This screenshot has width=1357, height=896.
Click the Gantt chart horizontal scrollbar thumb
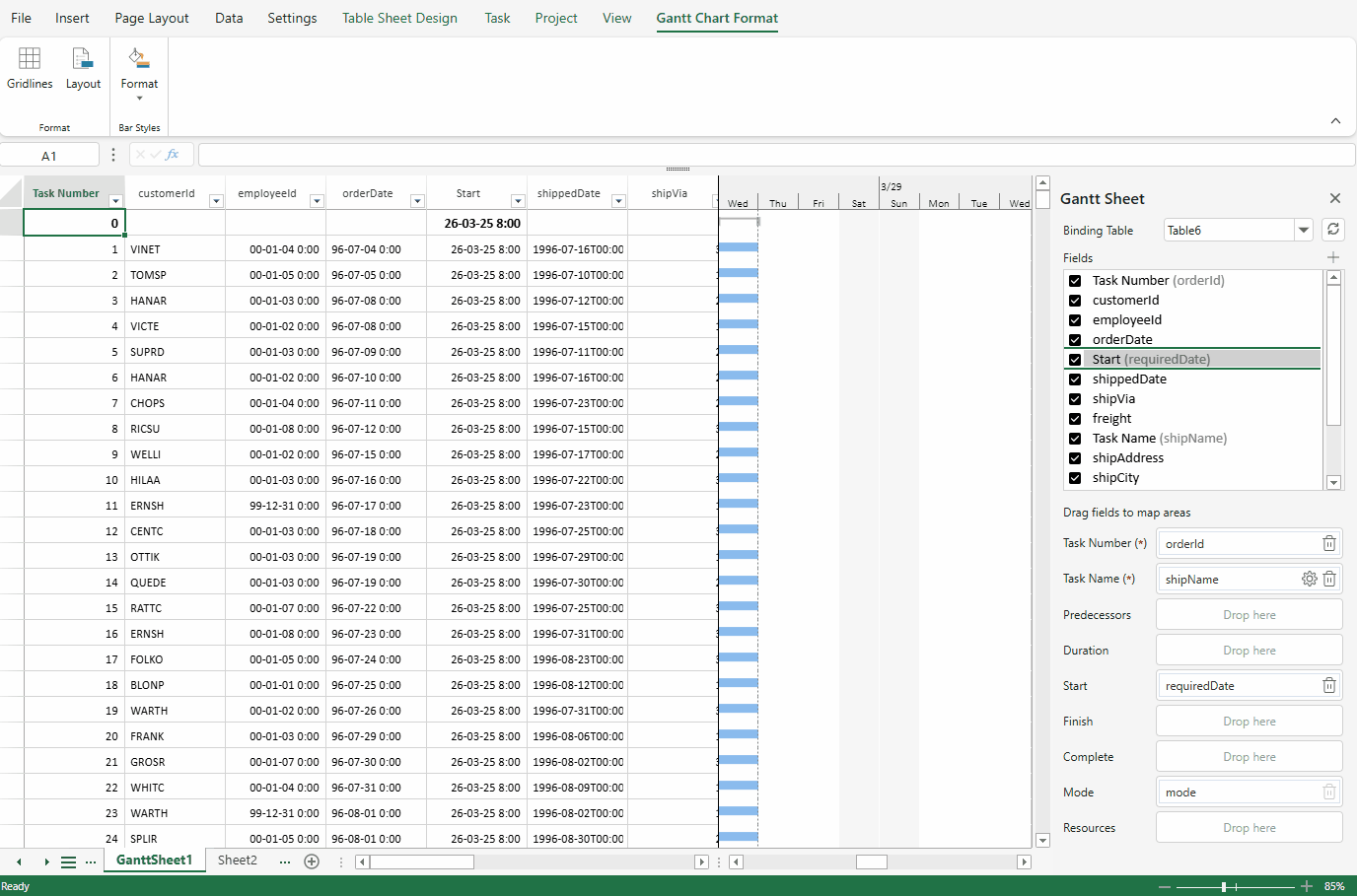(x=871, y=862)
